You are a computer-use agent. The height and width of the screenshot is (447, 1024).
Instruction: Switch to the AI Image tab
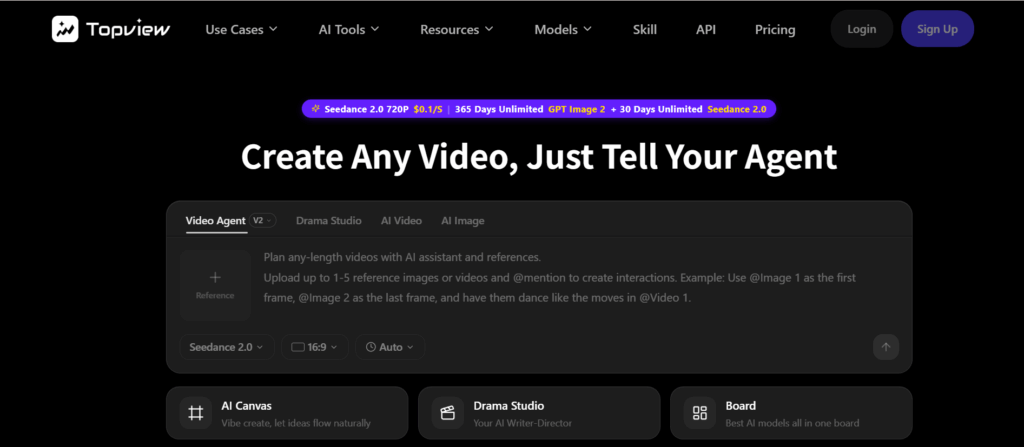pos(462,220)
